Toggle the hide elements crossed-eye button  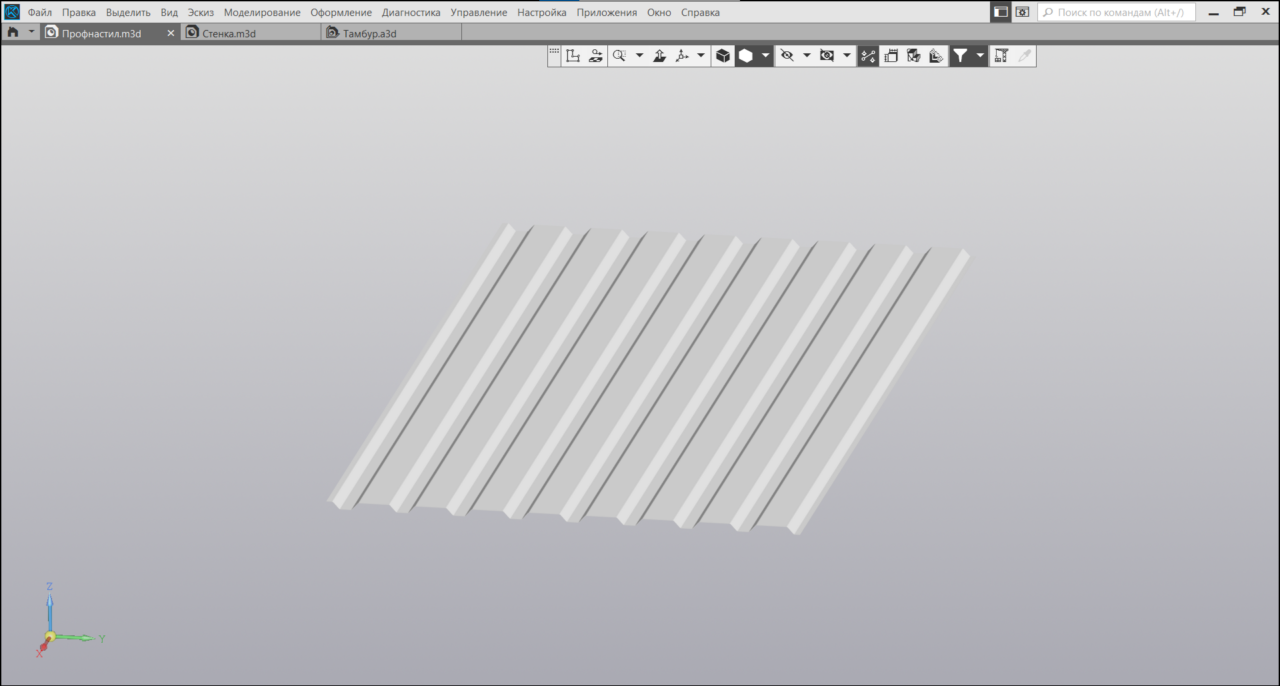click(x=787, y=56)
